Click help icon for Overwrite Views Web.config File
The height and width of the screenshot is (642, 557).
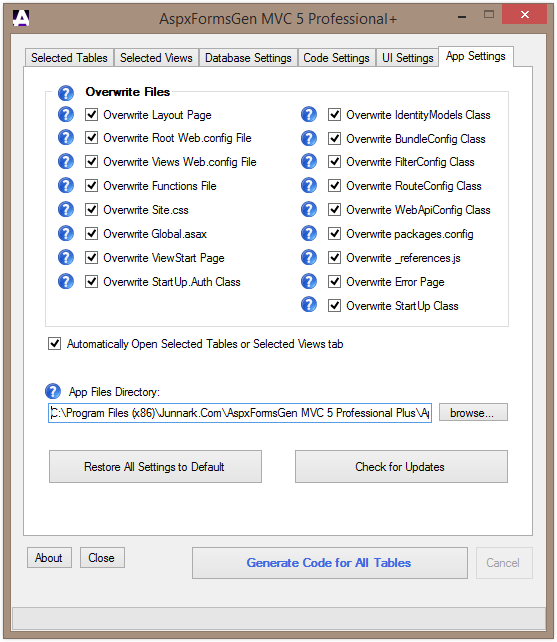pos(66,161)
